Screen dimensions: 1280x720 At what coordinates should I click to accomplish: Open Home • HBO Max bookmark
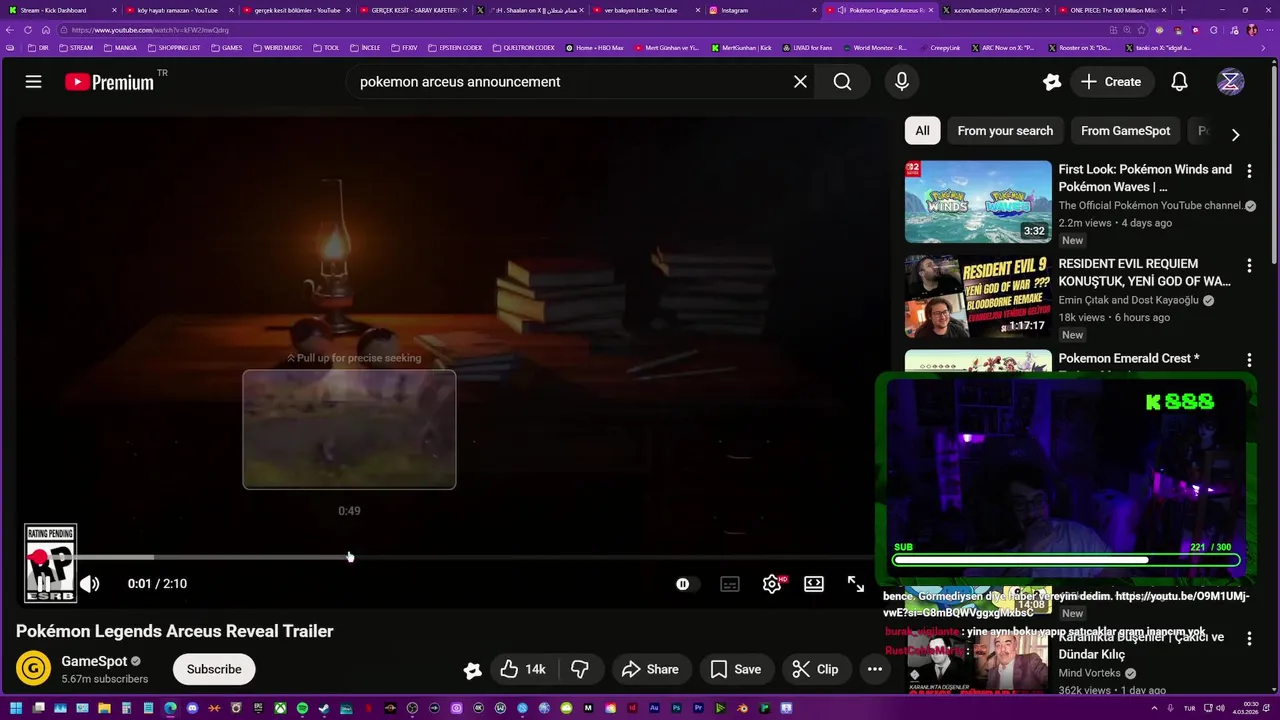(x=595, y=47)
